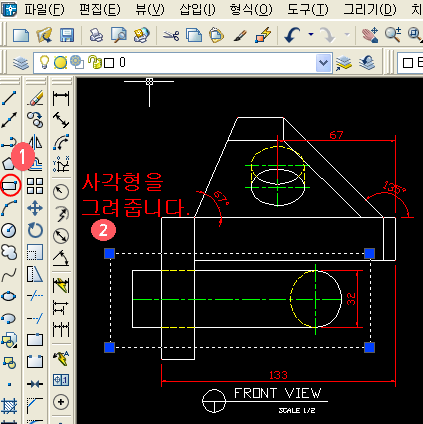Select the Point draw tool
Screen dimensions: 423x424
[9, 384]
